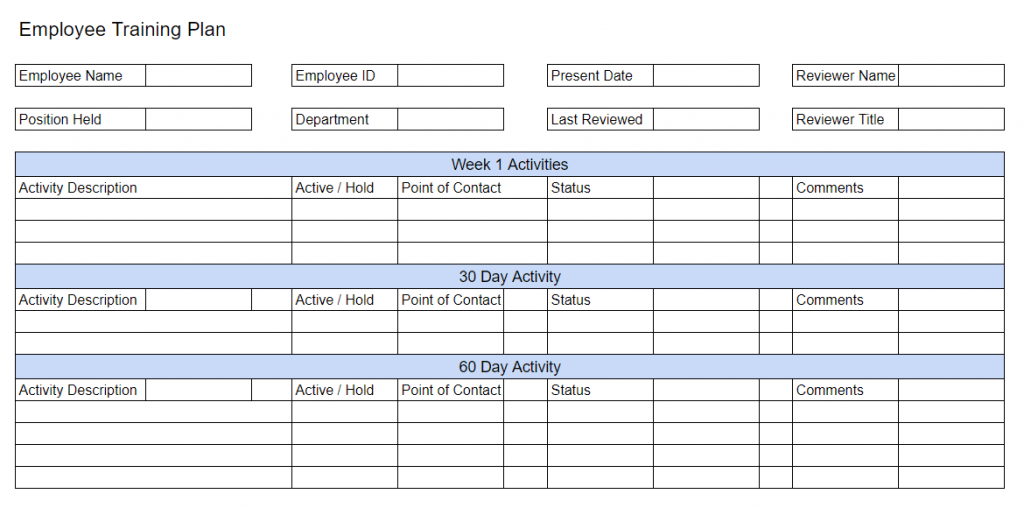The height and width of the screenshot is (508, 1024).
Task: Click the Comments header under Week 1 Activities
Action: (830, 188)
